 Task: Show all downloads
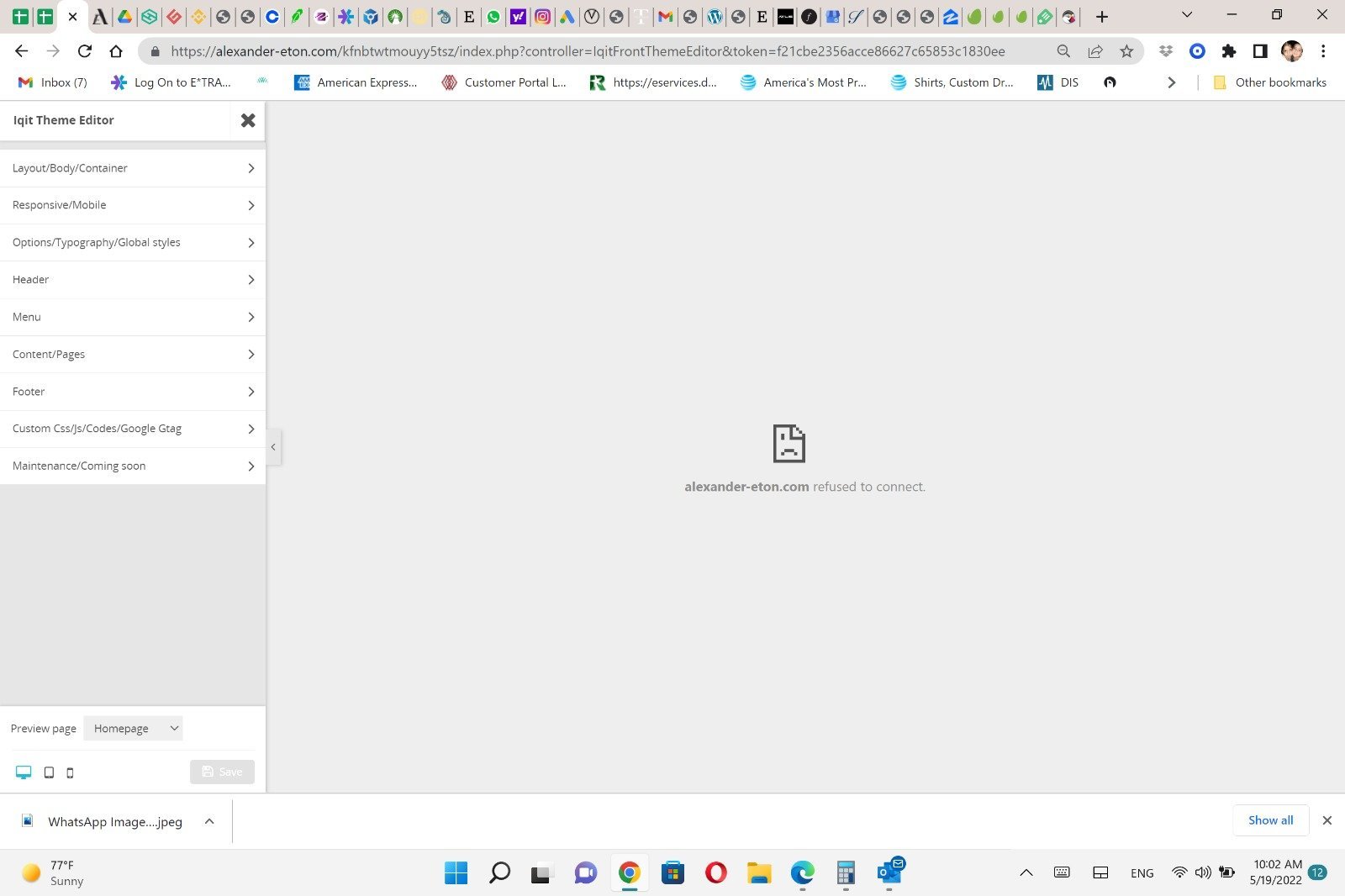[1271, 820]
